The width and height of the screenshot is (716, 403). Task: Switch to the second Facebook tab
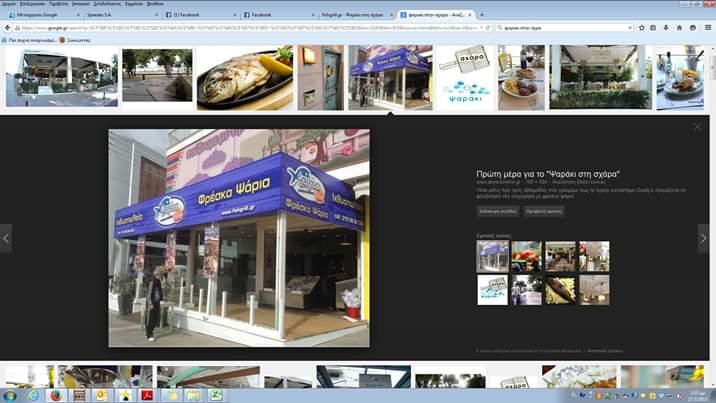pyautogui.click(x=279, y=15)
